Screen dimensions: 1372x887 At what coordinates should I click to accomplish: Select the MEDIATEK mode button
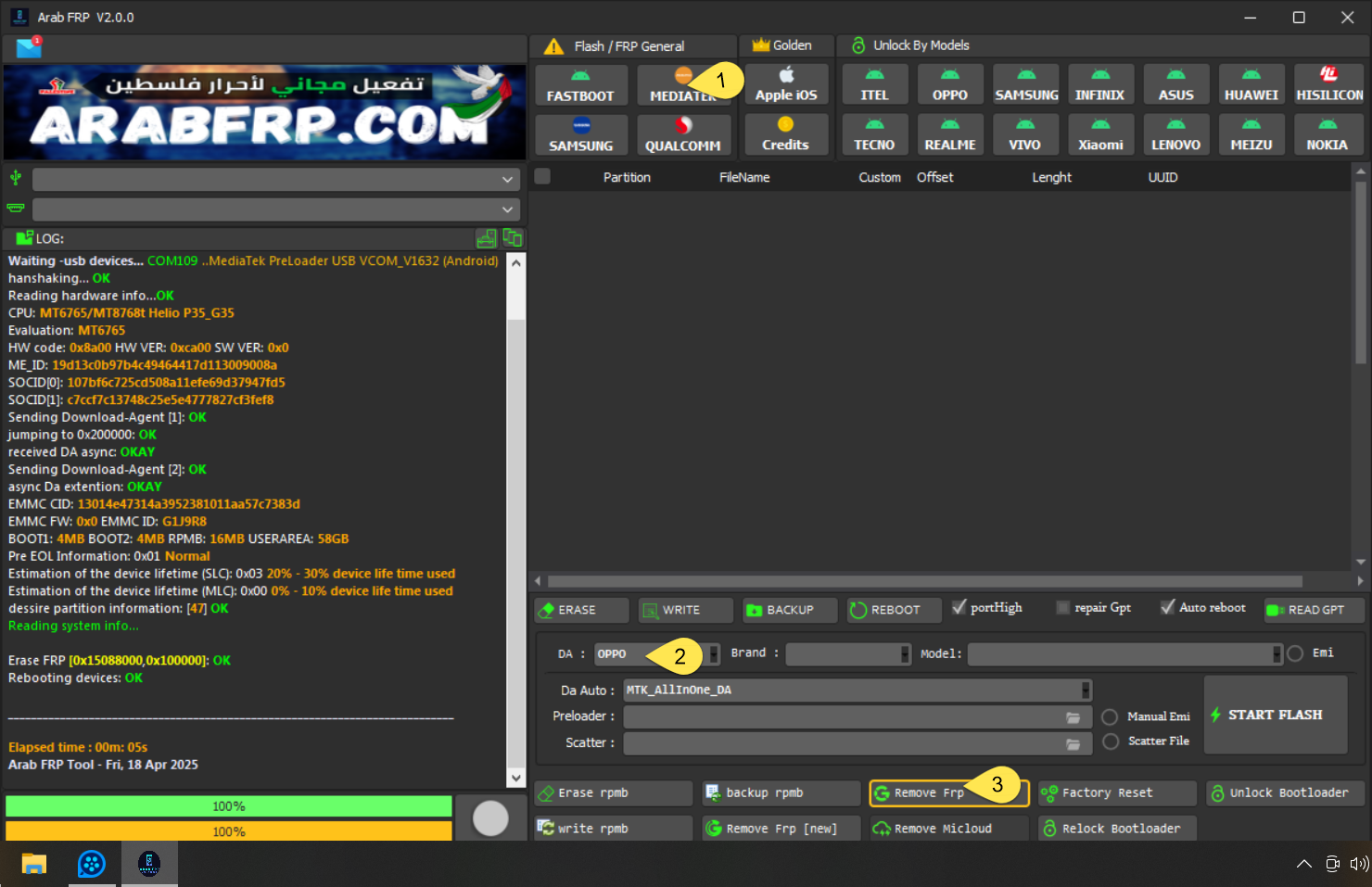pyautogui.click(x=683, y=85)
